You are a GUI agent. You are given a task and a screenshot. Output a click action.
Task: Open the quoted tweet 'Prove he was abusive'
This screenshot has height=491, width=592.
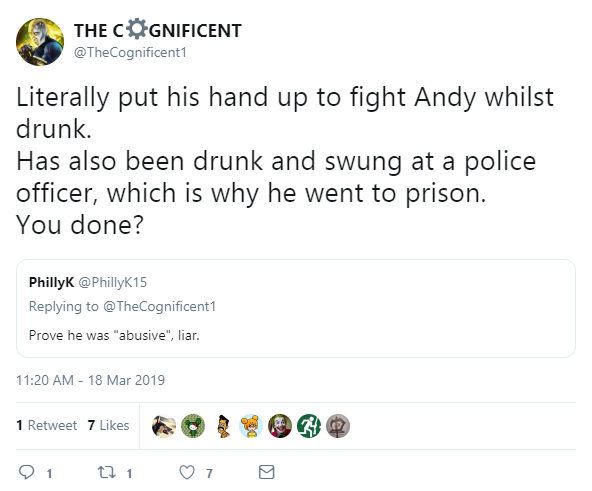point(296,309)
